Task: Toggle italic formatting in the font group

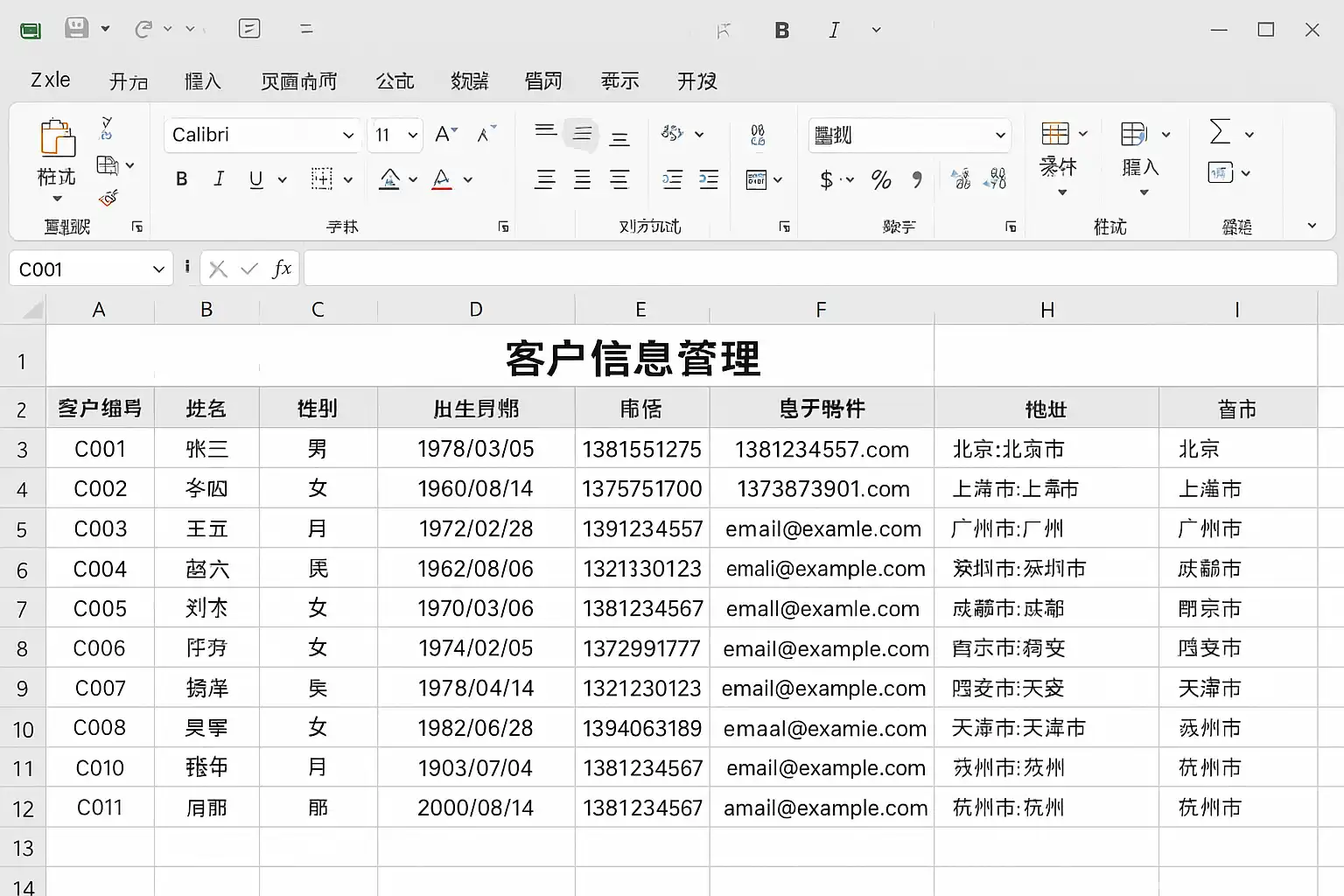Action: (219, 179)
